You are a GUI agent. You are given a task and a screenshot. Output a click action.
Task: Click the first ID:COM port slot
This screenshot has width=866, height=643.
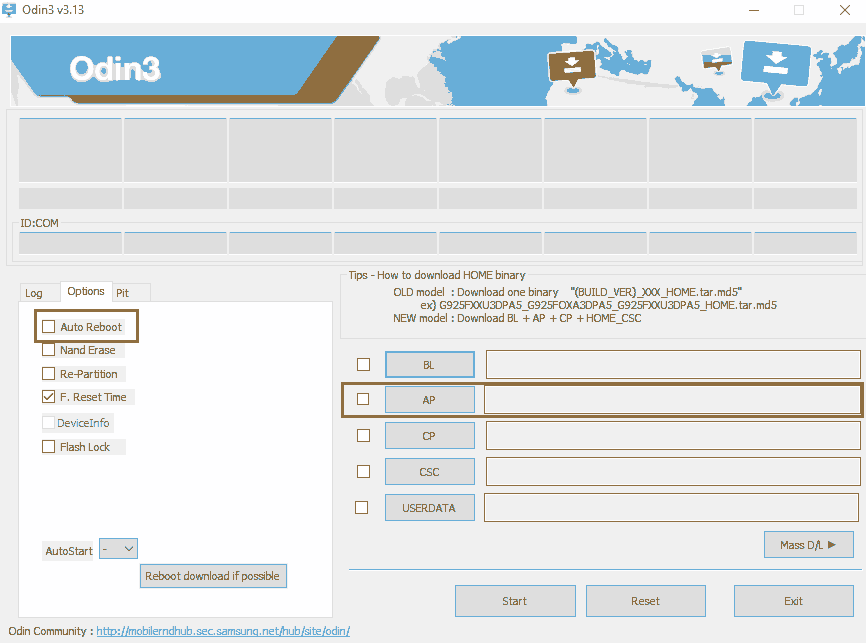click(x=70, y=243)
